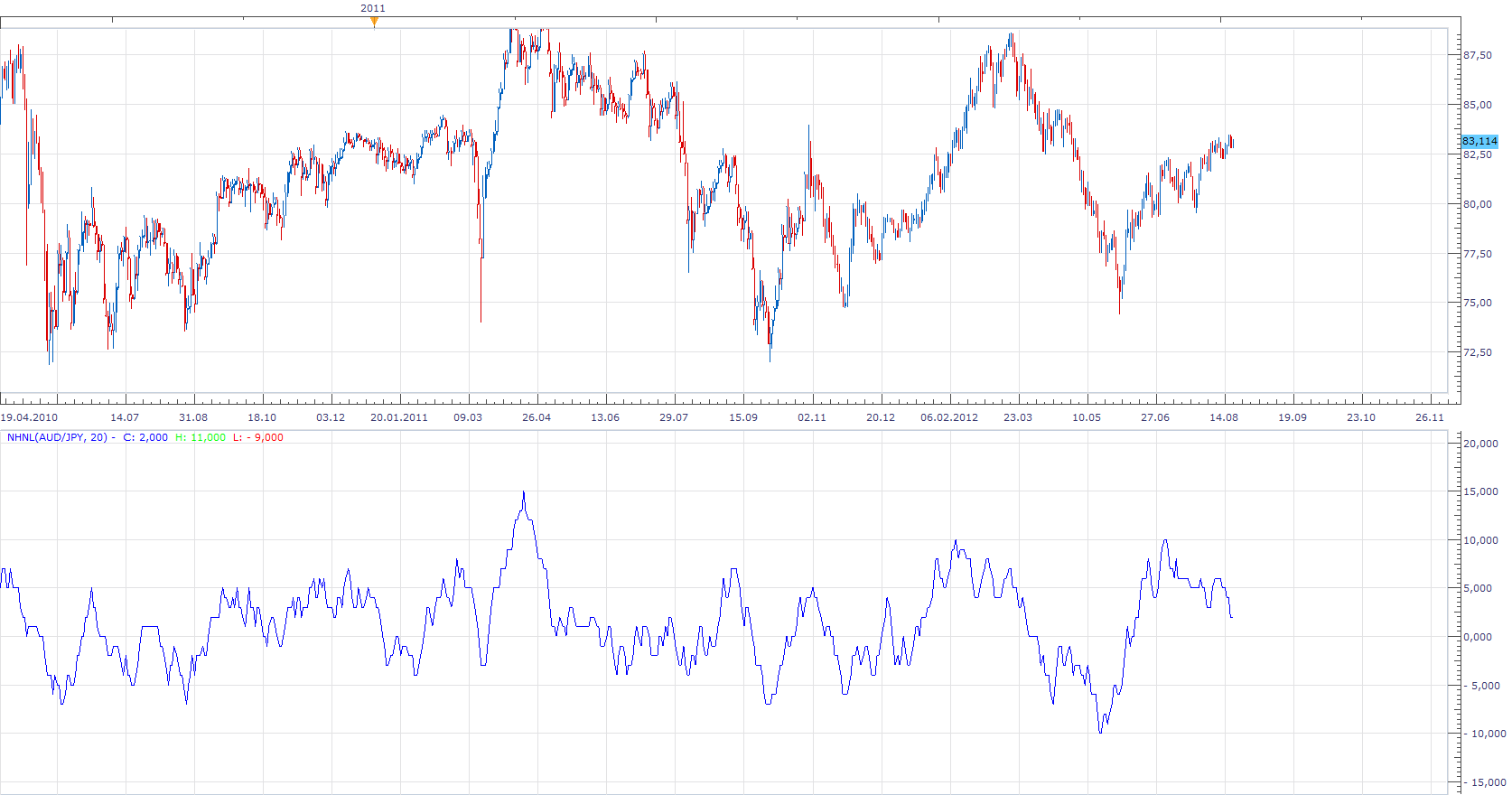Viewport: 1512px width, 795px height.
Task: Click the 02.11 date on time axis
Action: (812, 417)
